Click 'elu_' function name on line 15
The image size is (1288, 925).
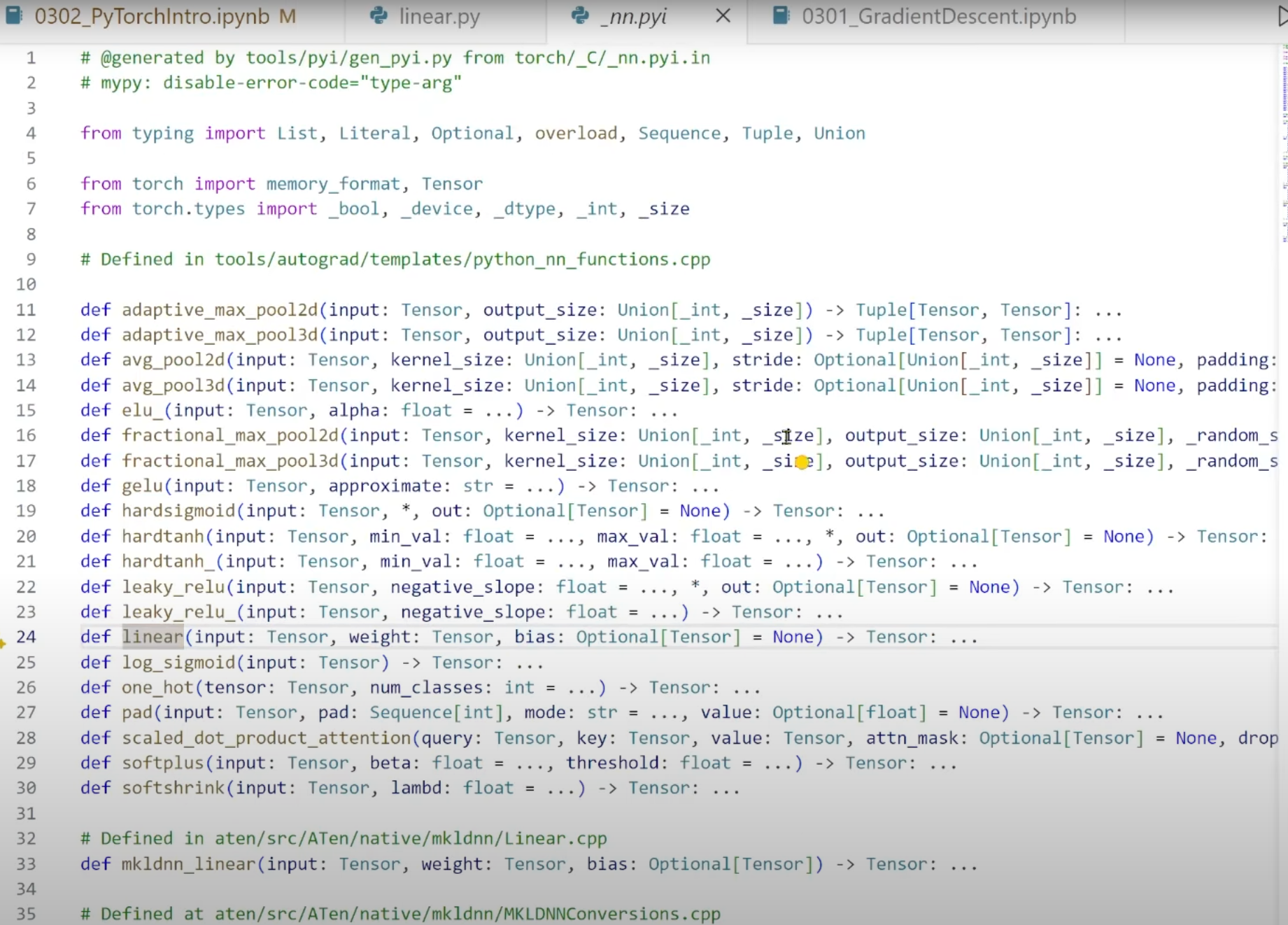(x=142, y=411)
